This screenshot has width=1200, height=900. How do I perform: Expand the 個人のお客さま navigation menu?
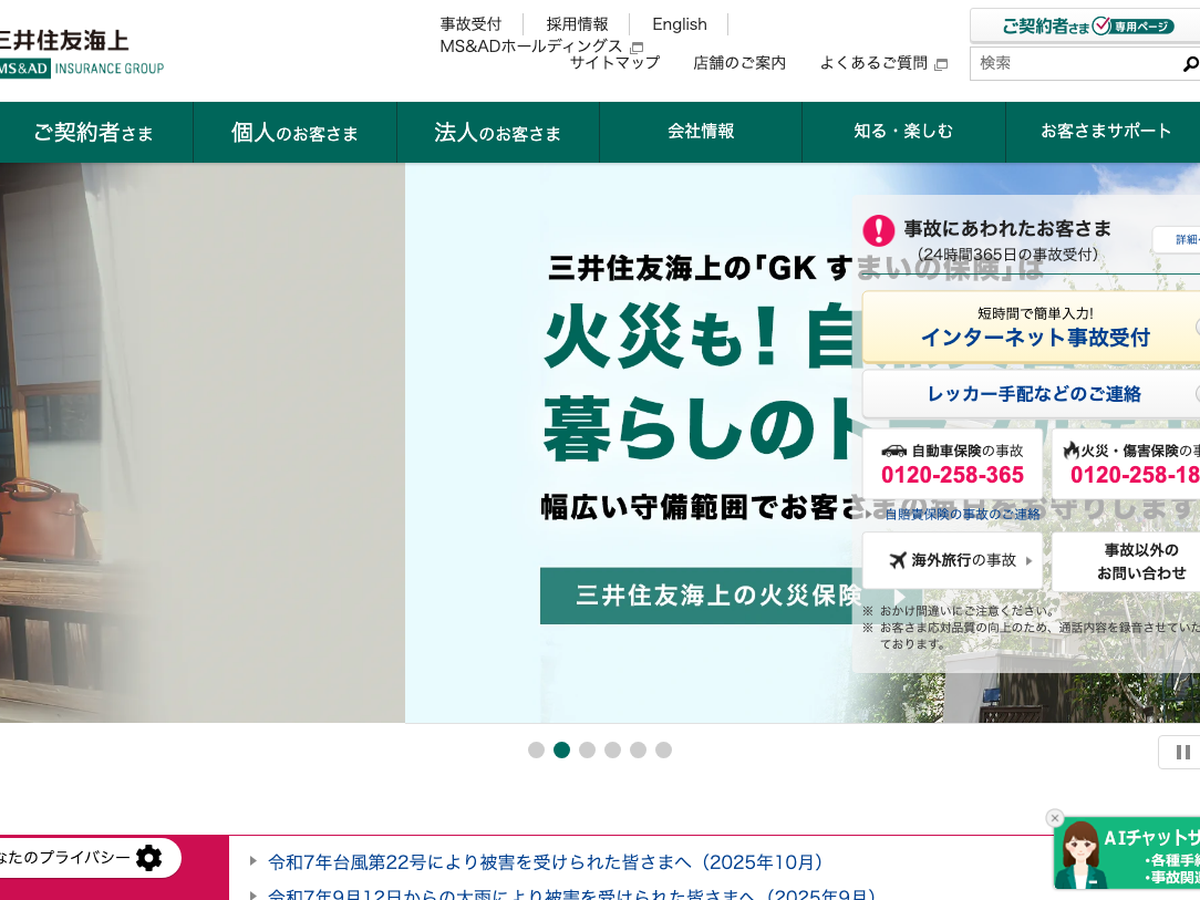click(x=294, y=132)
